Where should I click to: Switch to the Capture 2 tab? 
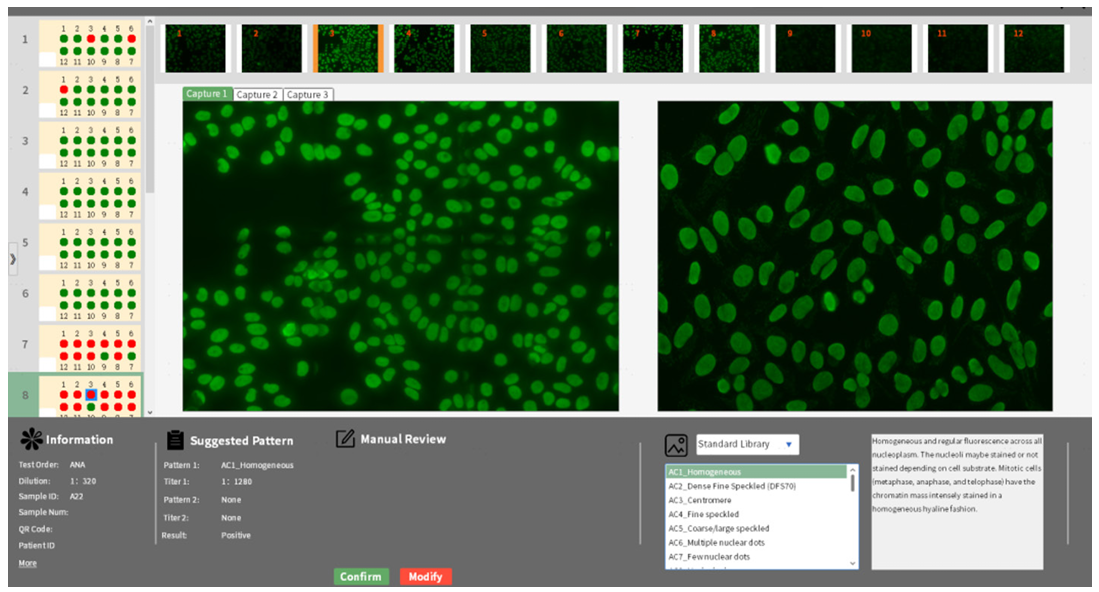tap(257, 95)
